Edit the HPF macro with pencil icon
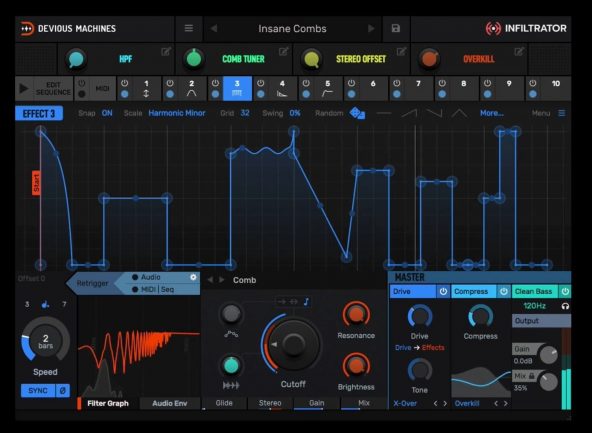 pos(166,52)
